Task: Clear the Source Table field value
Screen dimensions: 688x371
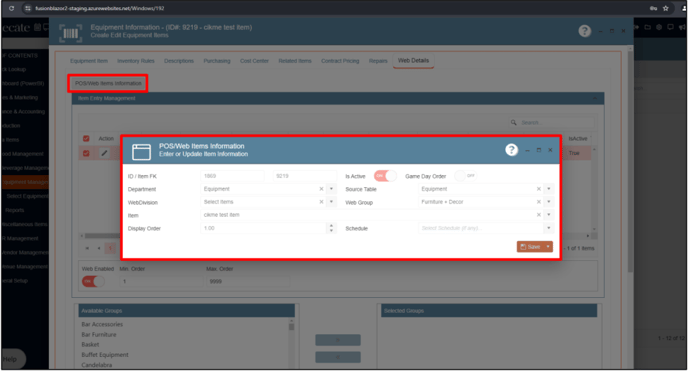Action: pos(539,189)
